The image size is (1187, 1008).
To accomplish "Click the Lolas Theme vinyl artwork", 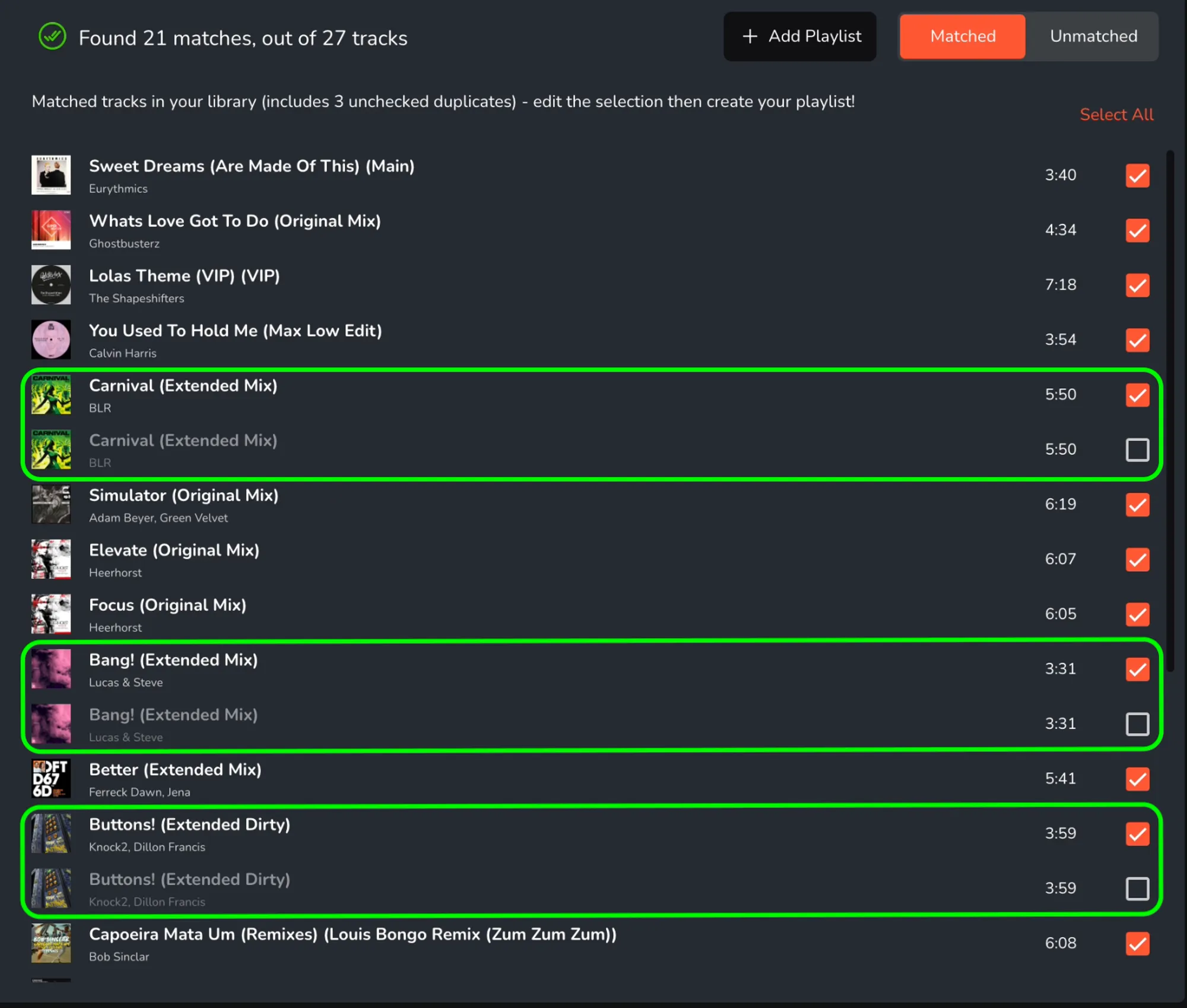I will (x=51, y=285).
